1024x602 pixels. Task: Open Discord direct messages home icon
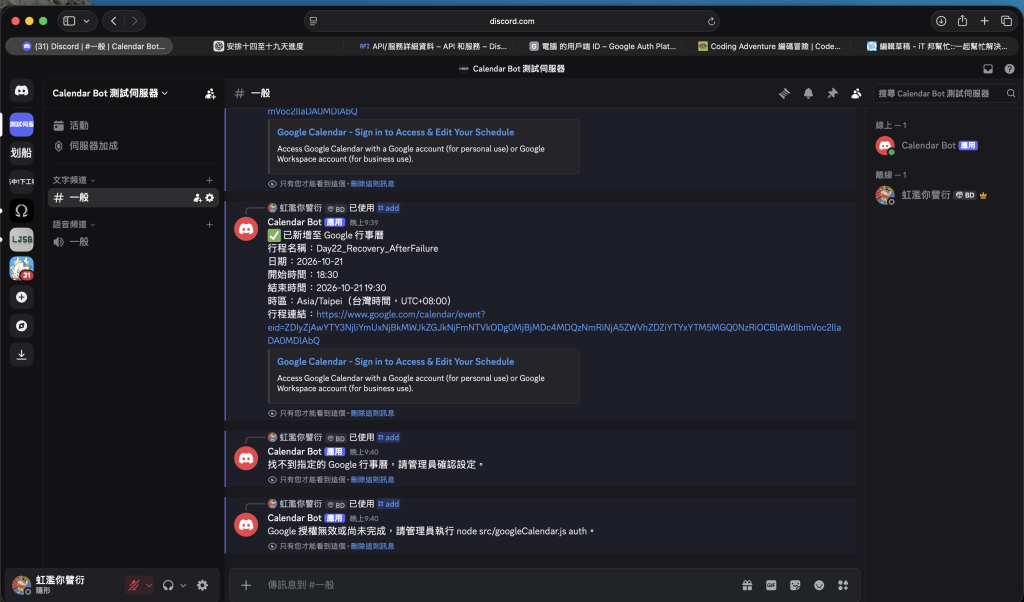tap(22, 91)
